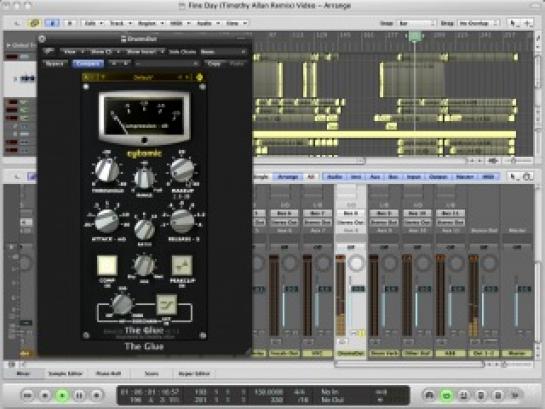Toggle the green Cycle mode button
This screenshot has width=545, height=409.
pyautogui.click(x=447, y=395)
